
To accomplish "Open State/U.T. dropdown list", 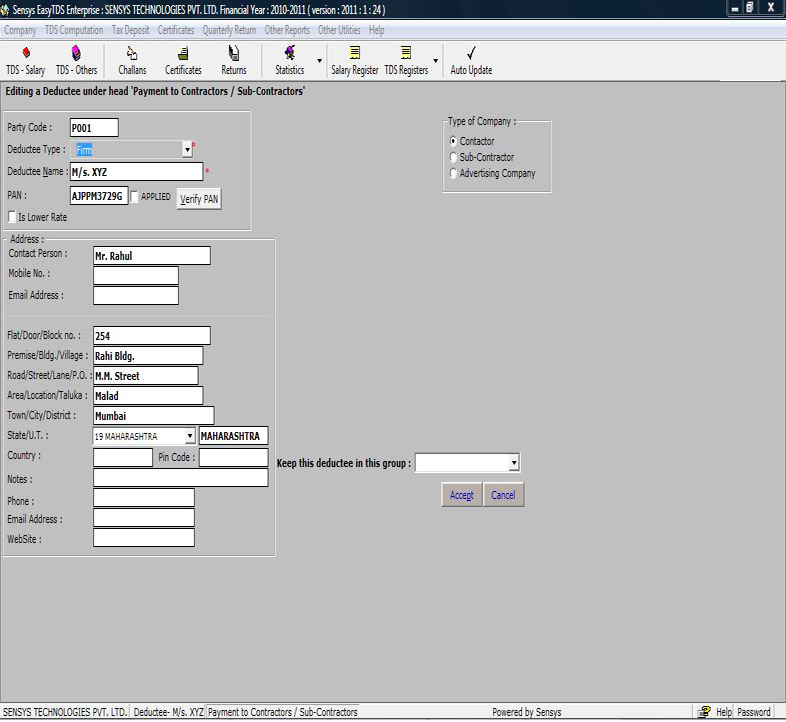I will coord(189,436).
